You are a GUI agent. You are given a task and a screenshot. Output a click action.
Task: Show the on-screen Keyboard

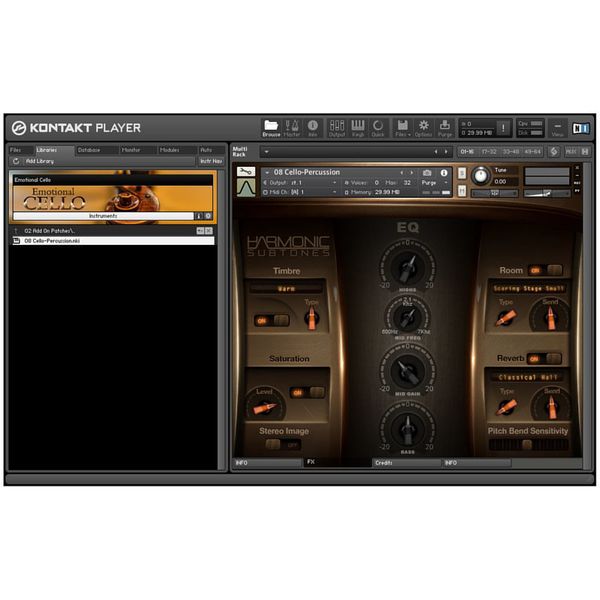tap(358, 127)
